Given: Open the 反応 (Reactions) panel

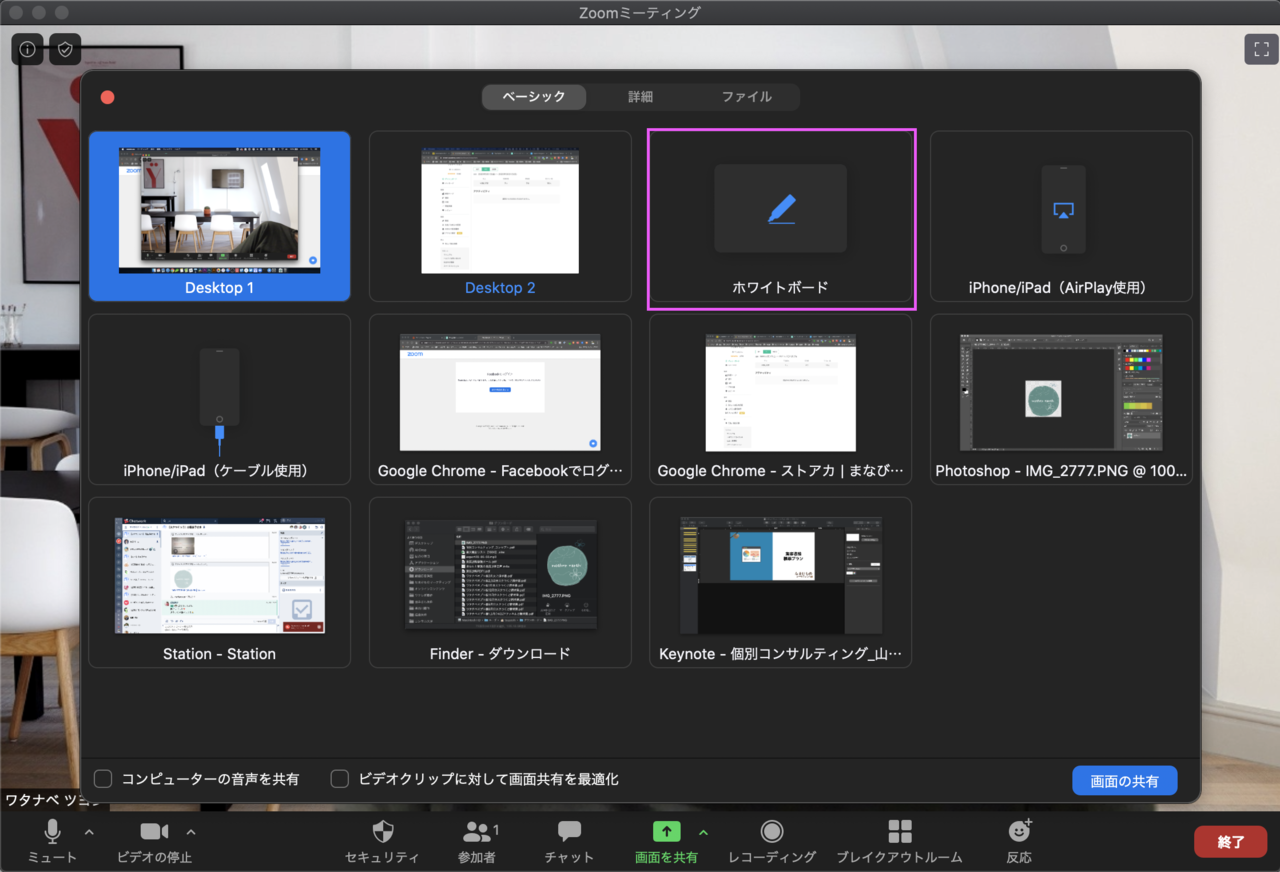Looking at the screenshot, I should [x=1018, y=840].
